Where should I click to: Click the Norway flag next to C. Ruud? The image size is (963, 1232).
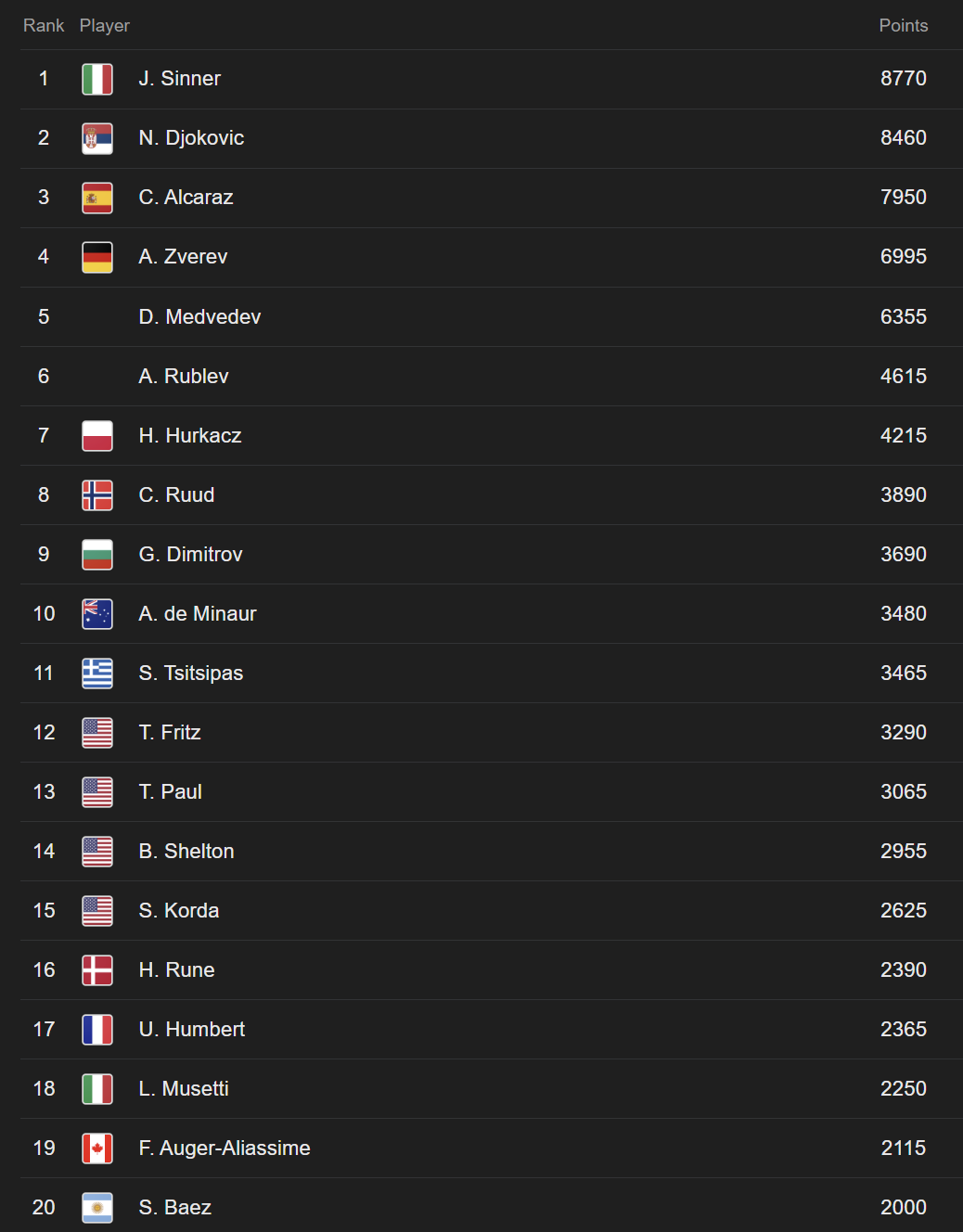(97, 494)
